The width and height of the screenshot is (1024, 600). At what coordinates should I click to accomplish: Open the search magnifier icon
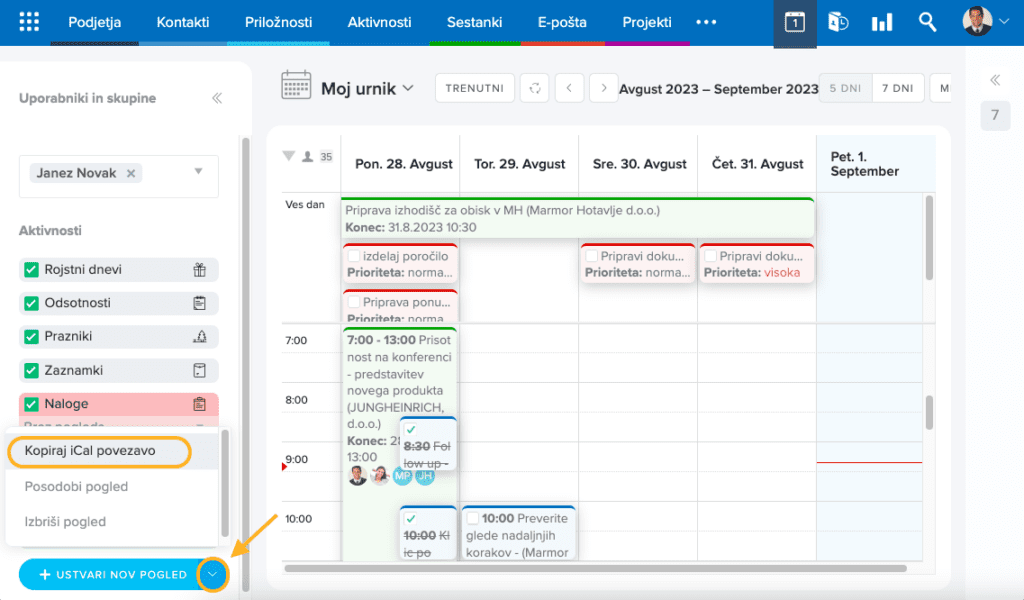[927, 22]
